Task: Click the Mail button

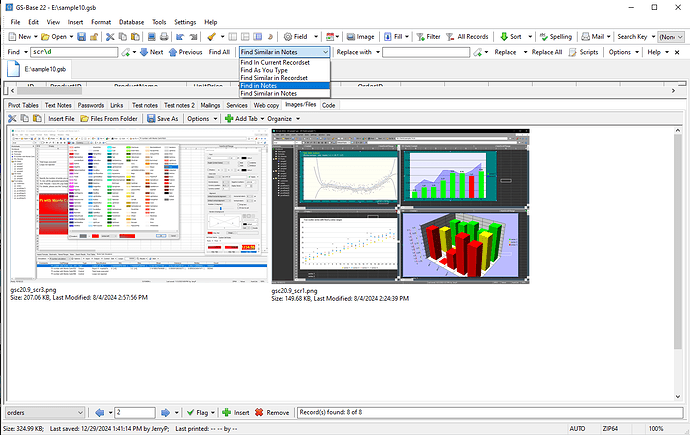Action: [593, 37]
